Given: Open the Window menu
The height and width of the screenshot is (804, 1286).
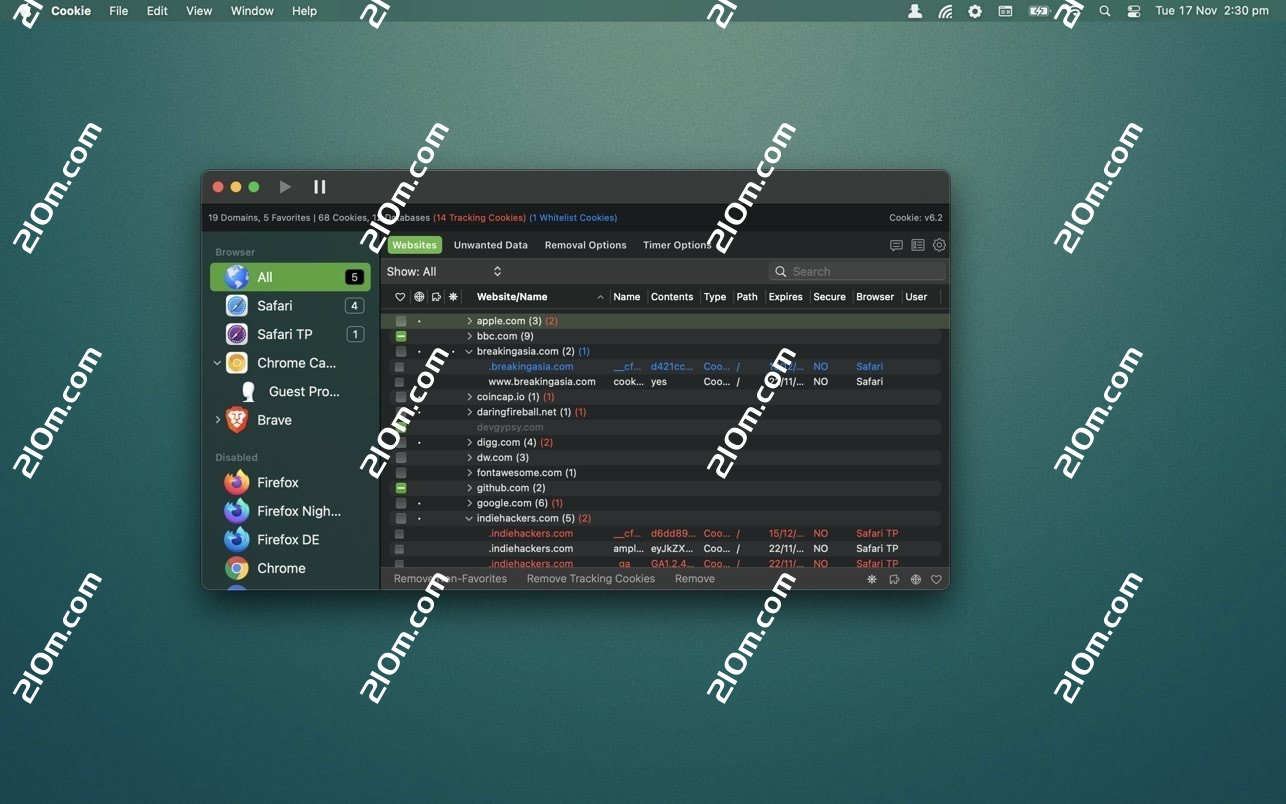Looking at the screenshot, I should [252, 11].
